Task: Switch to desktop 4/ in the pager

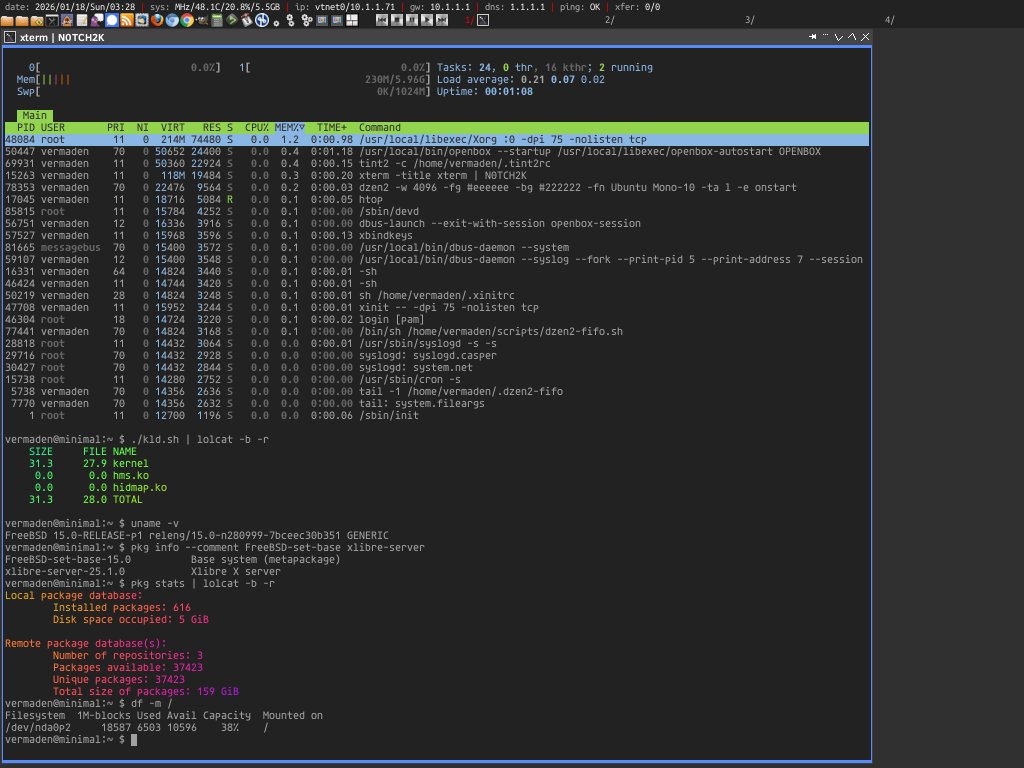Action: (889, 20)
